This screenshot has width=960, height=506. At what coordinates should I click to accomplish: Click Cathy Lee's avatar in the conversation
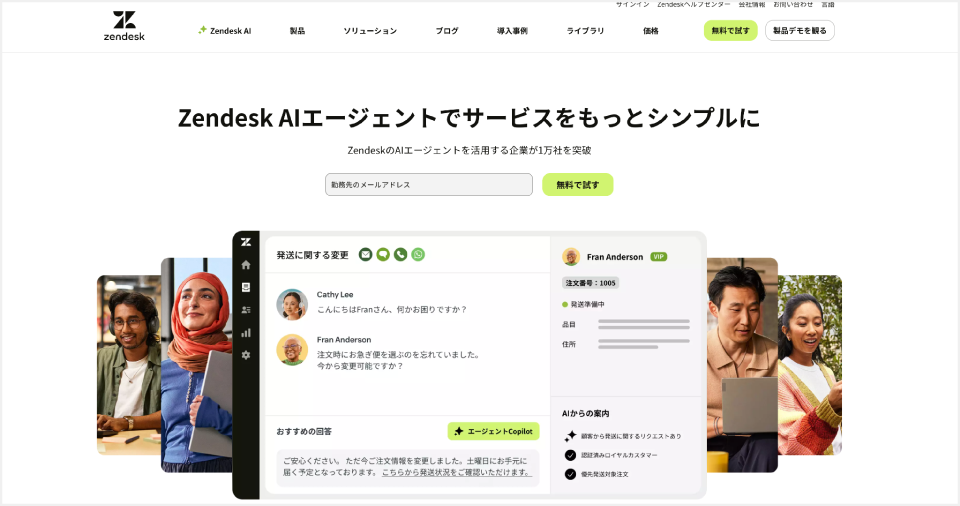pyautogui.click(x=292, y=304)
